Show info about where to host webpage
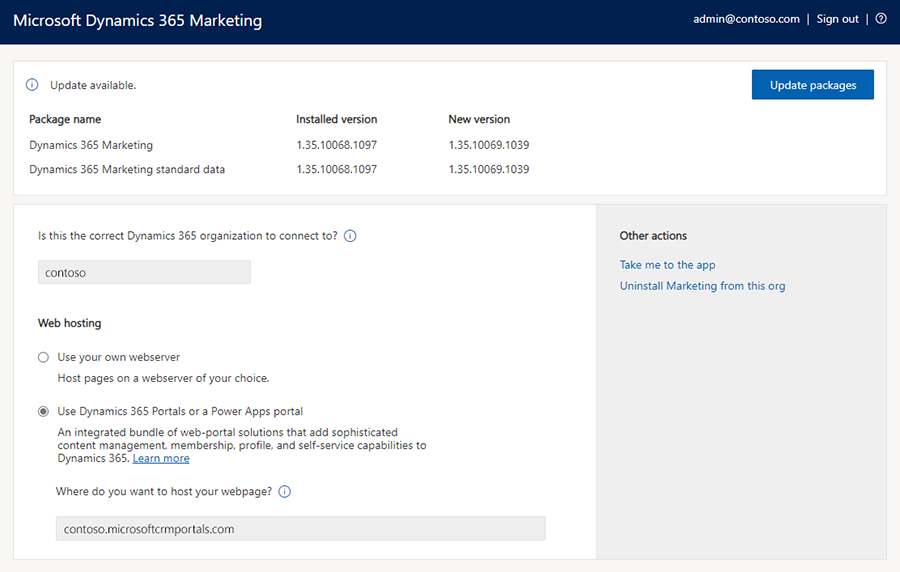 (x=285, y=492)
